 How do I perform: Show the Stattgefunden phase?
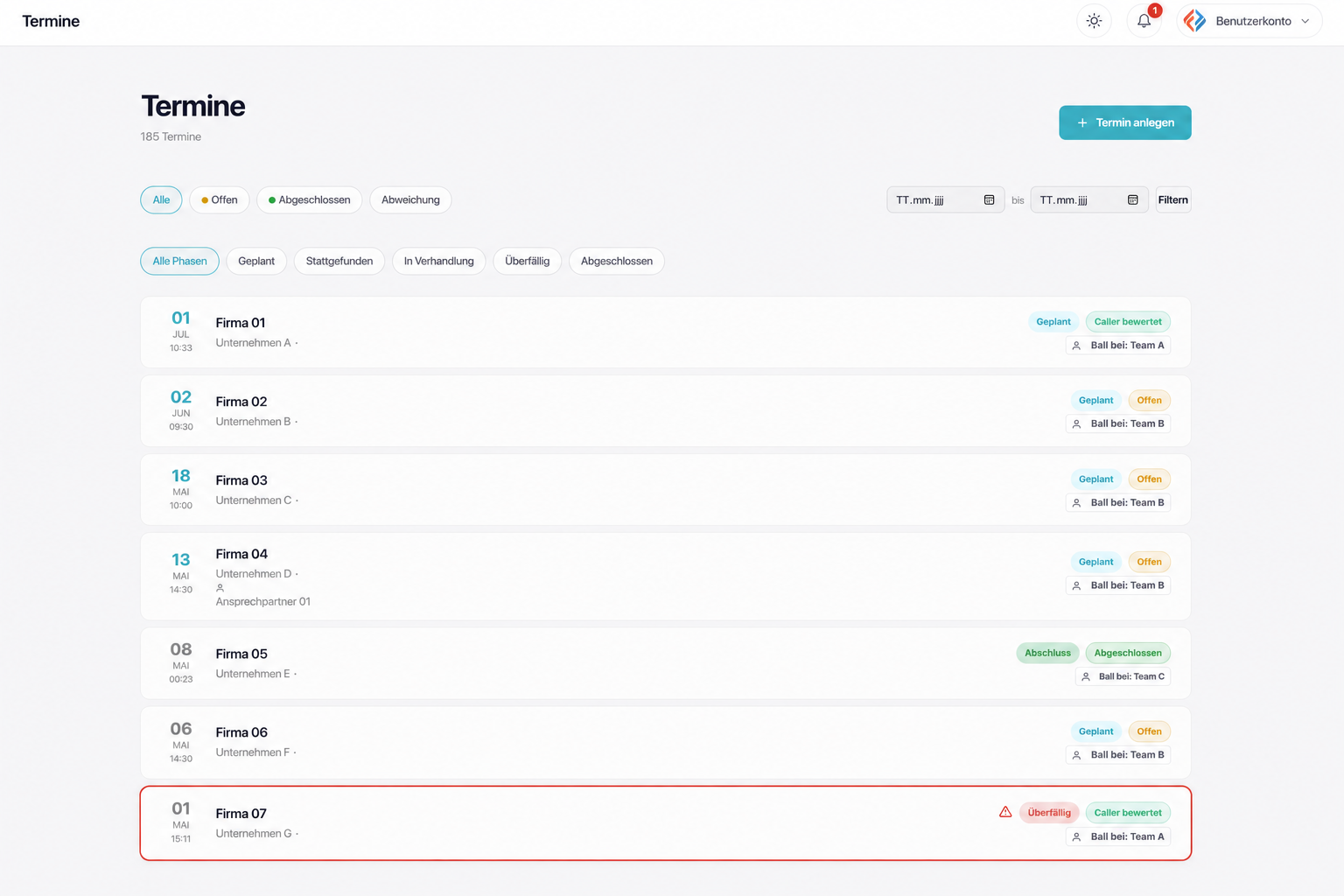click(339, 261)
